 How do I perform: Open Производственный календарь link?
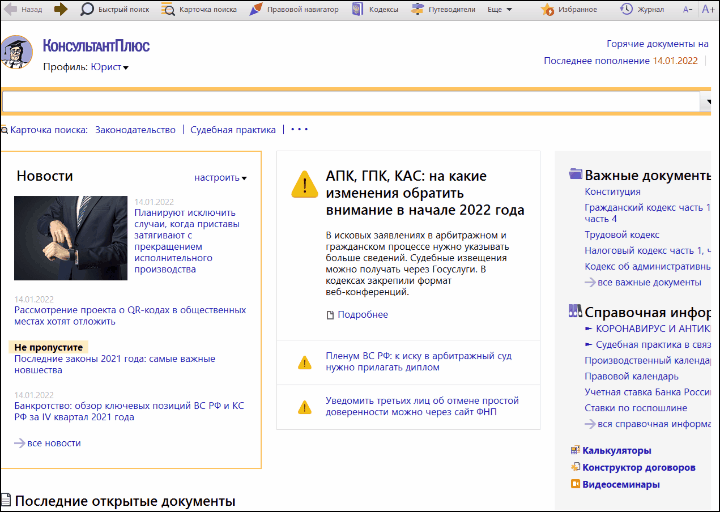click(647, 360)
